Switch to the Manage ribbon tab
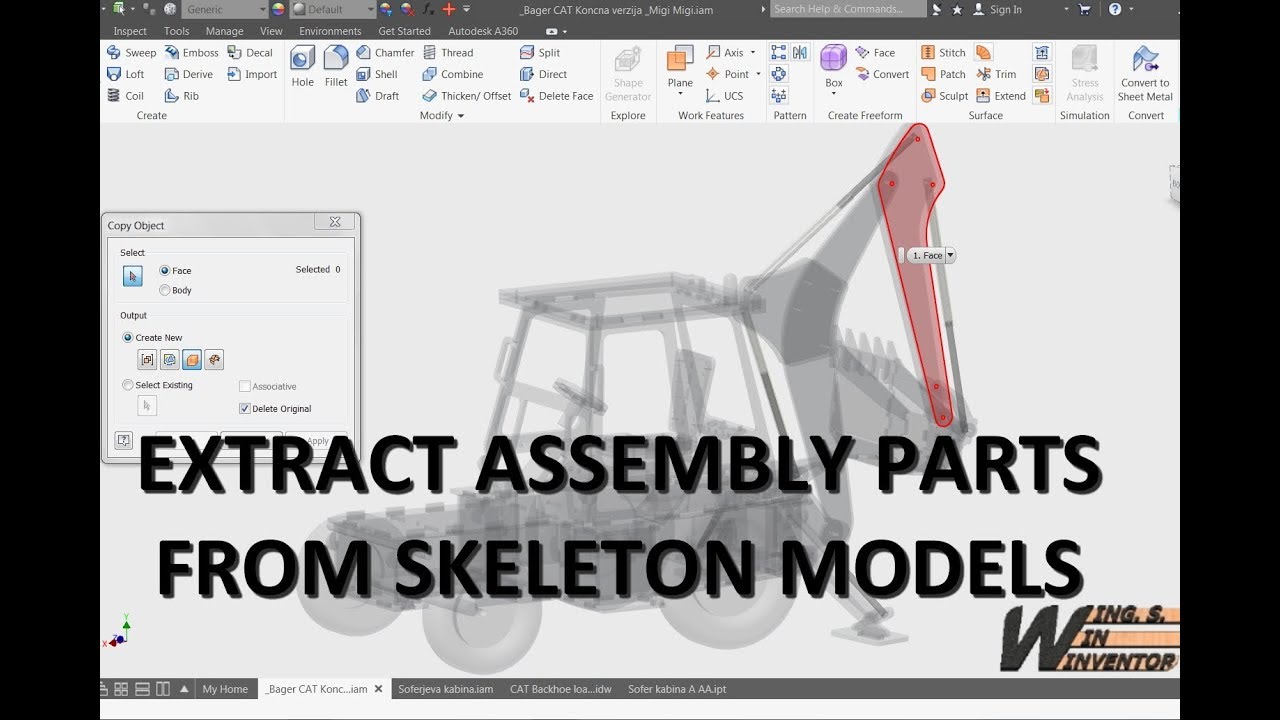 225,31
